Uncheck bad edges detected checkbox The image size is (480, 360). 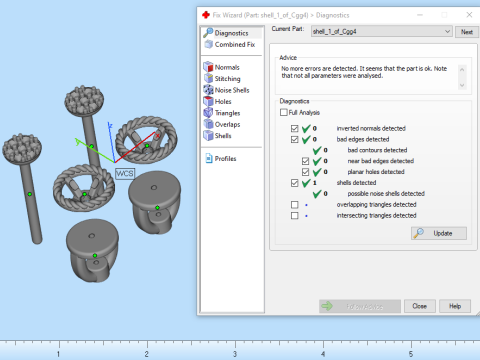point(295,139)
